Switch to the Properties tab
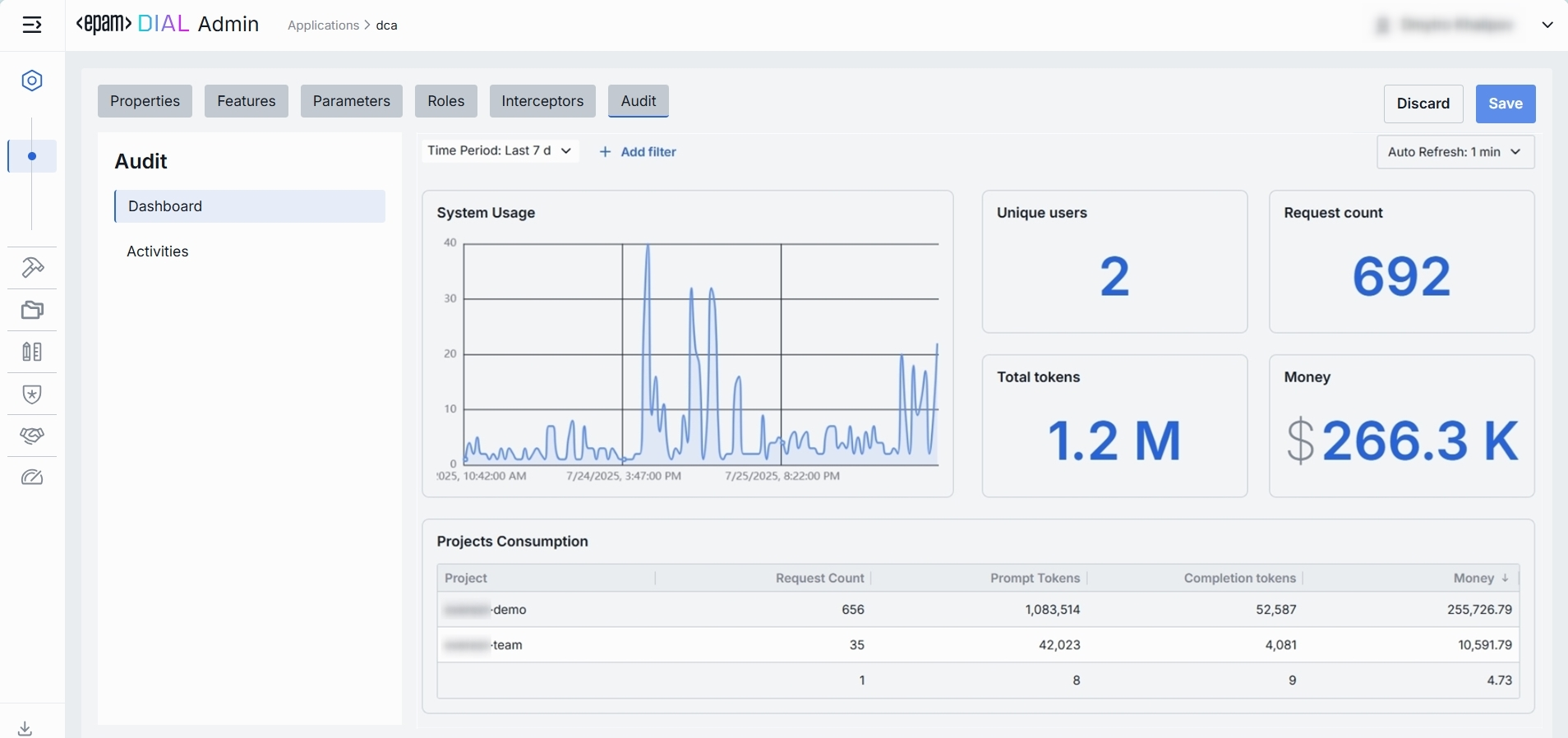This screenshot has height=738, width=1568. pos(145,101)
